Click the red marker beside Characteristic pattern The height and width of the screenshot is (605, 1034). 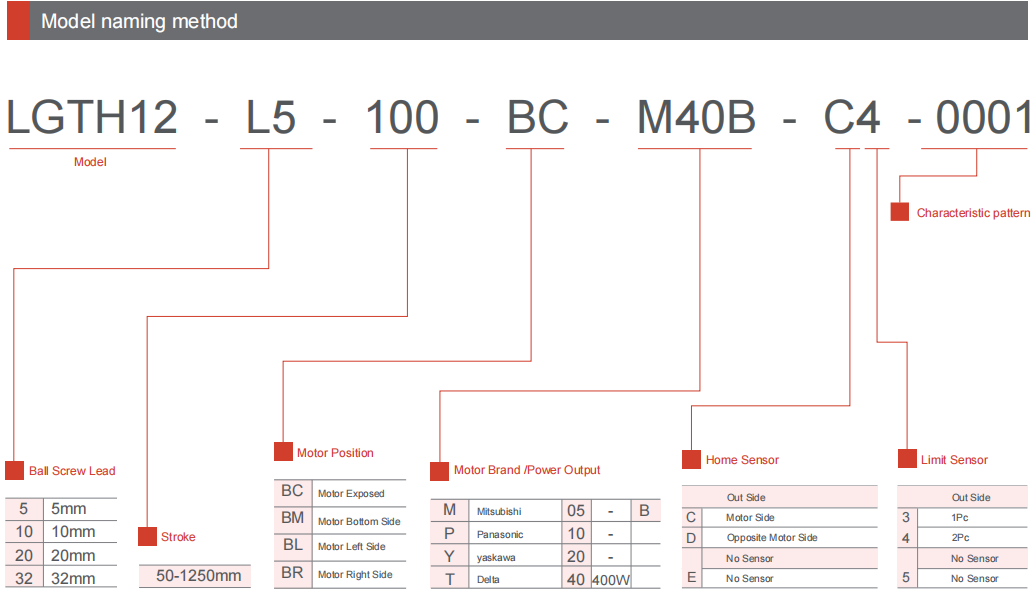(x=900, y=212)
